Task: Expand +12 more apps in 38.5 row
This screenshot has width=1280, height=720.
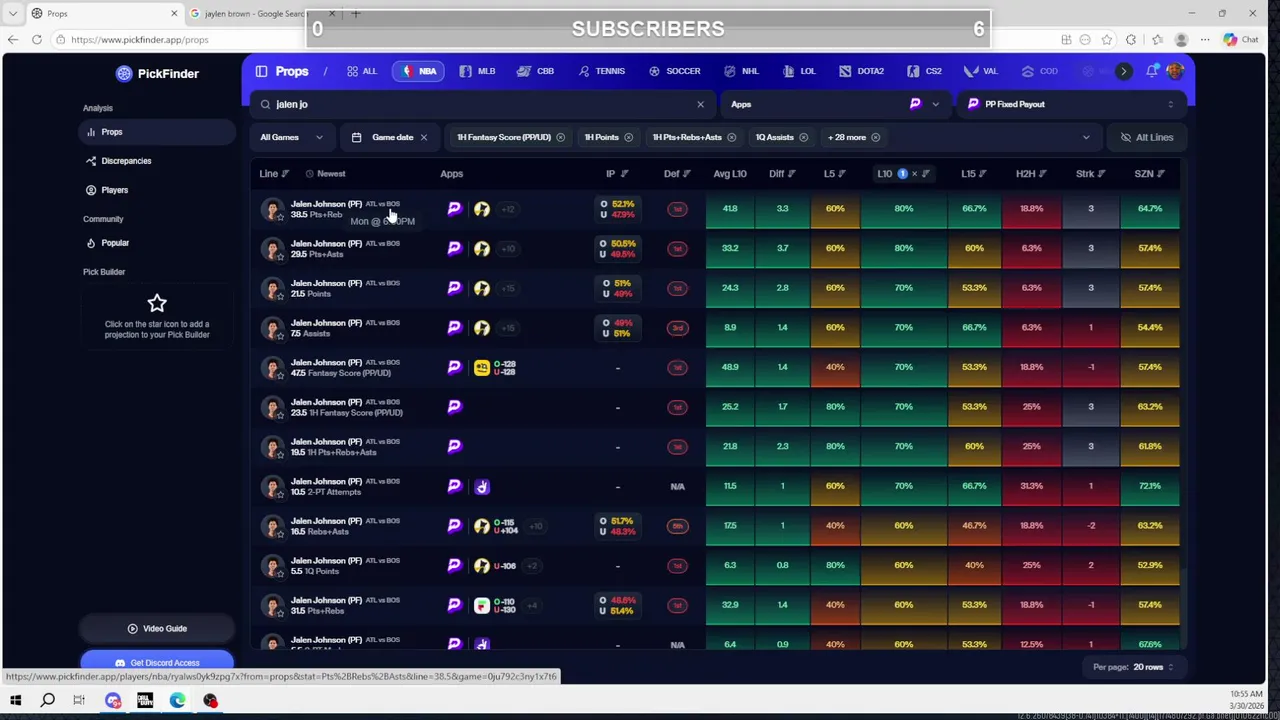Action: point(508,209)
